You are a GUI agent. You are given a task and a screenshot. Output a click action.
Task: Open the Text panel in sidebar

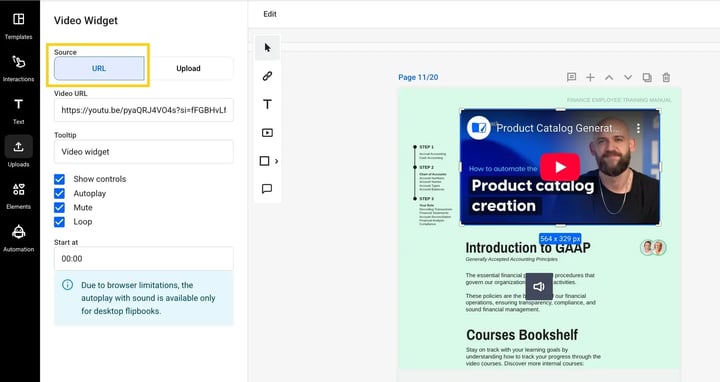[x=18, y=111]
